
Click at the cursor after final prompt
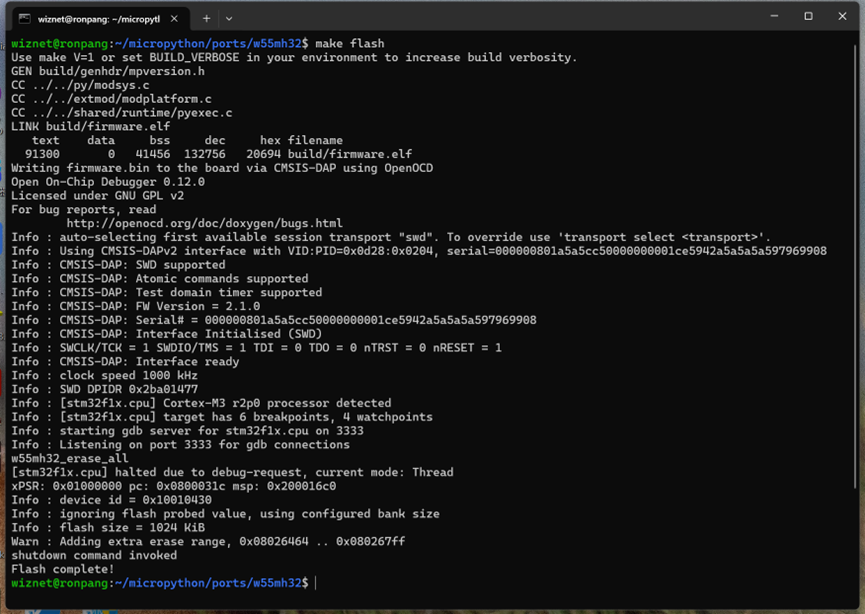coord(315,583)
